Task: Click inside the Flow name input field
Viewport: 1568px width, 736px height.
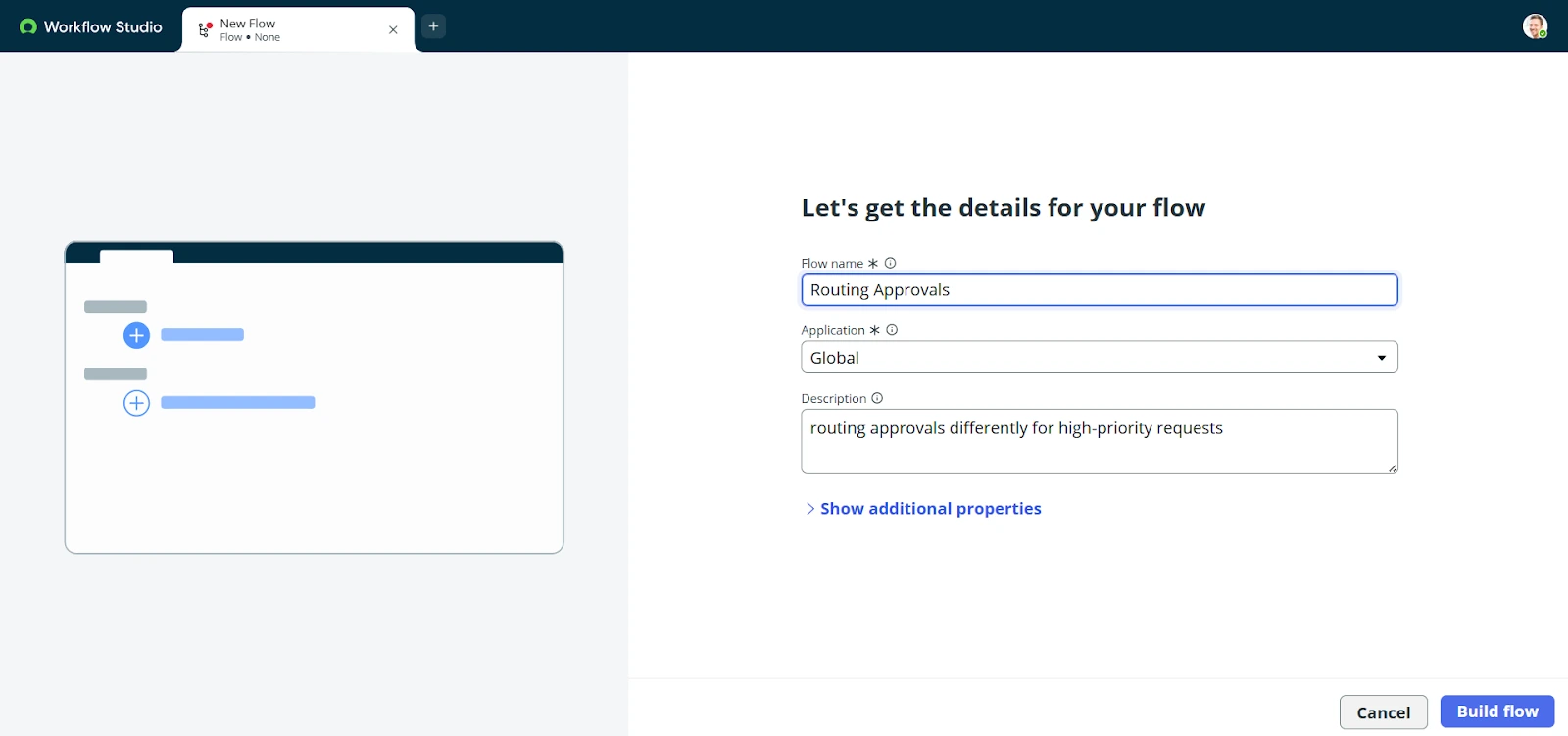Action: point(1098,289)
